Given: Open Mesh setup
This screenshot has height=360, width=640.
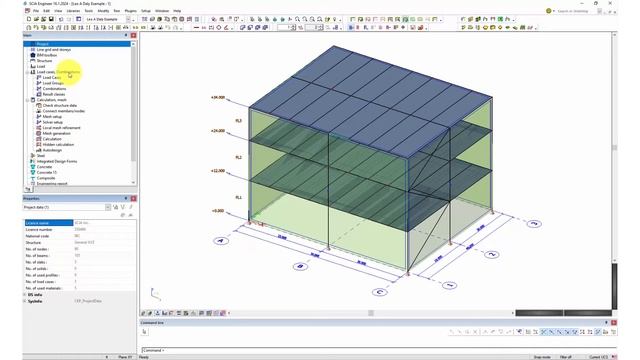Looking at the screenshot, I should (52, 117).
